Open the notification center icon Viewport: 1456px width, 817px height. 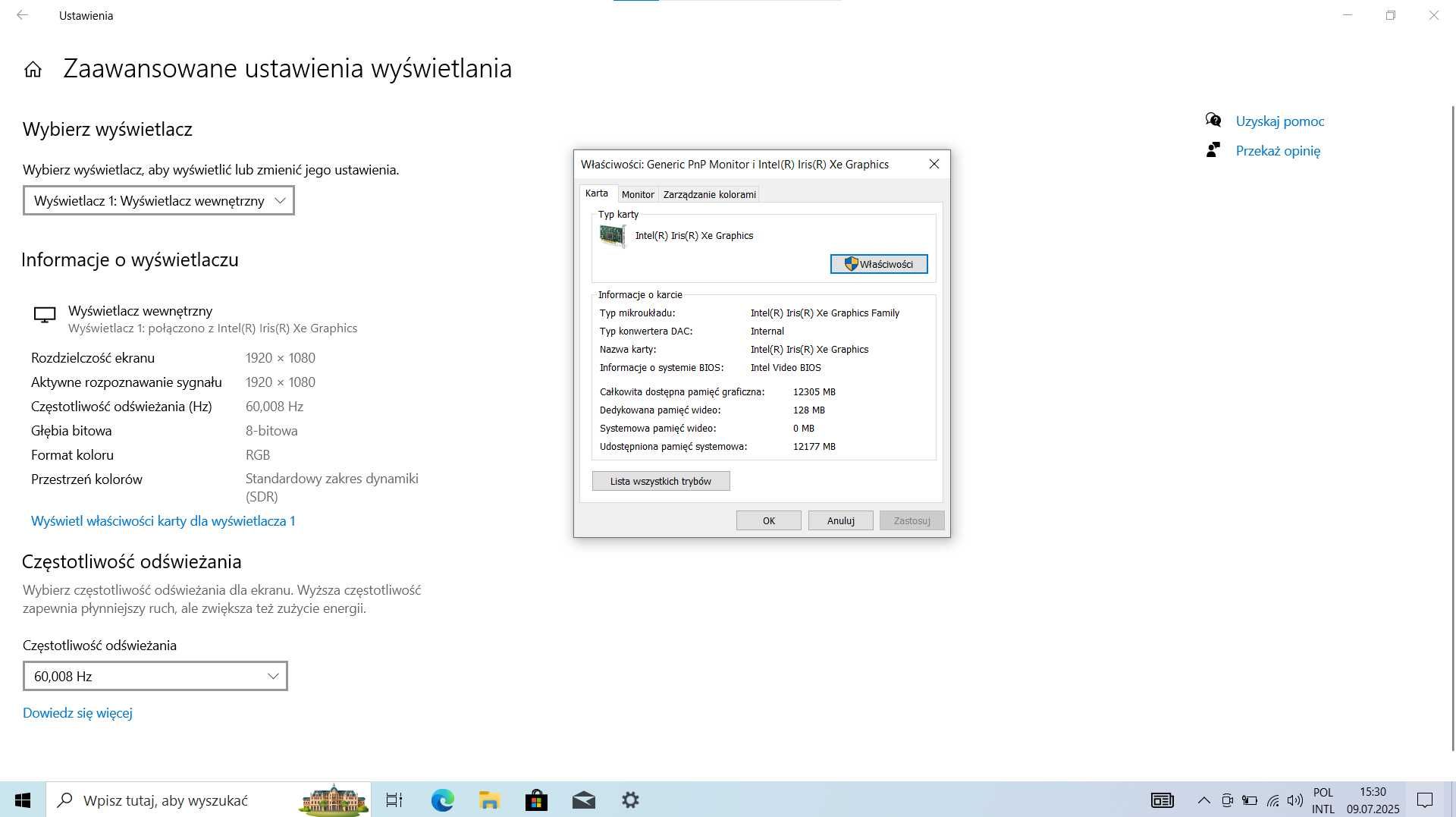1425,800
